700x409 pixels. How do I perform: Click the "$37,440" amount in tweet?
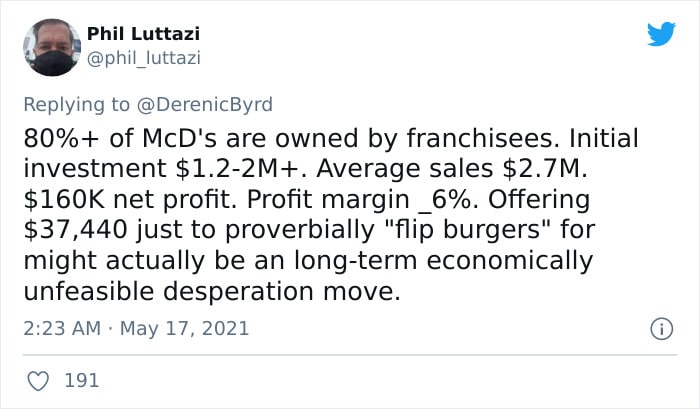[76, 230]
